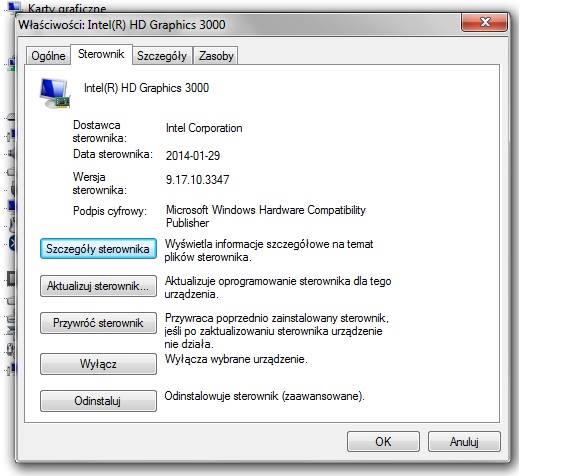
Task: Cancel the dialog with Anuluj
Action: pos(464,441)
